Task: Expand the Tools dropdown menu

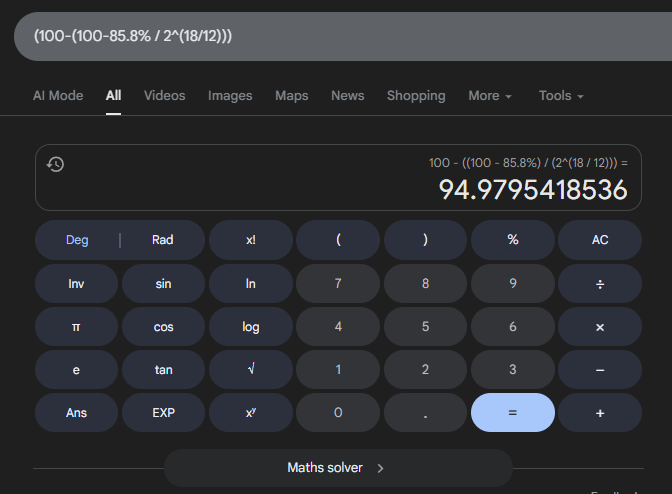Action: pyautogui.click(x=561, y=96)
